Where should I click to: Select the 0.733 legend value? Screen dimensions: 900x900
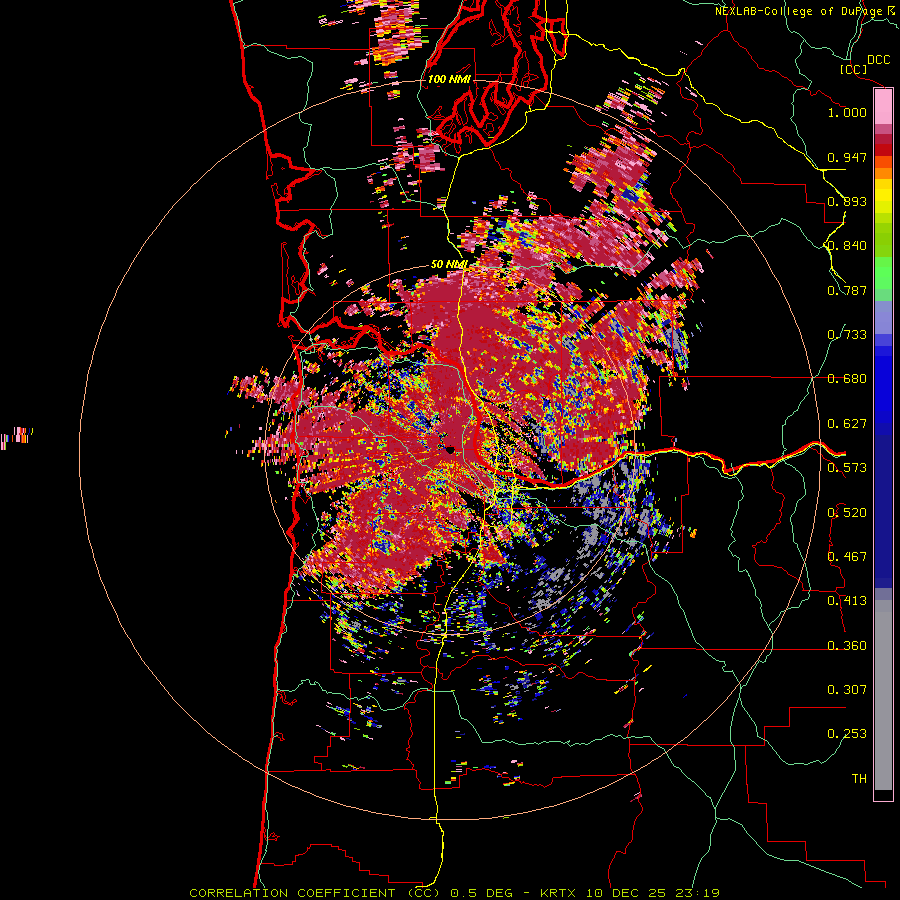coord(847,335)
